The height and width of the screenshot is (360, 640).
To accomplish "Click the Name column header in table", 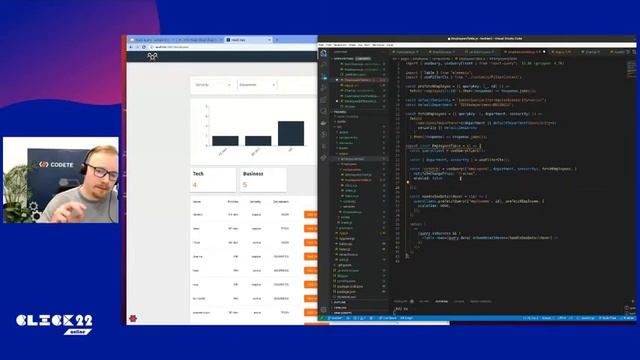I will pos(197,202).
